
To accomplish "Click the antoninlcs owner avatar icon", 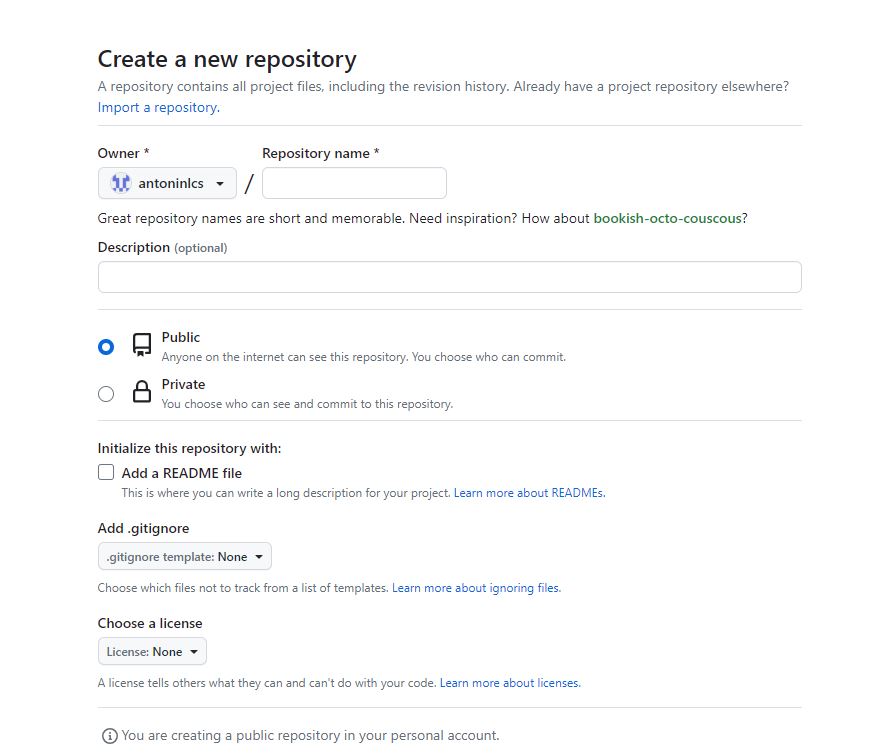I will tap(121, 184).
